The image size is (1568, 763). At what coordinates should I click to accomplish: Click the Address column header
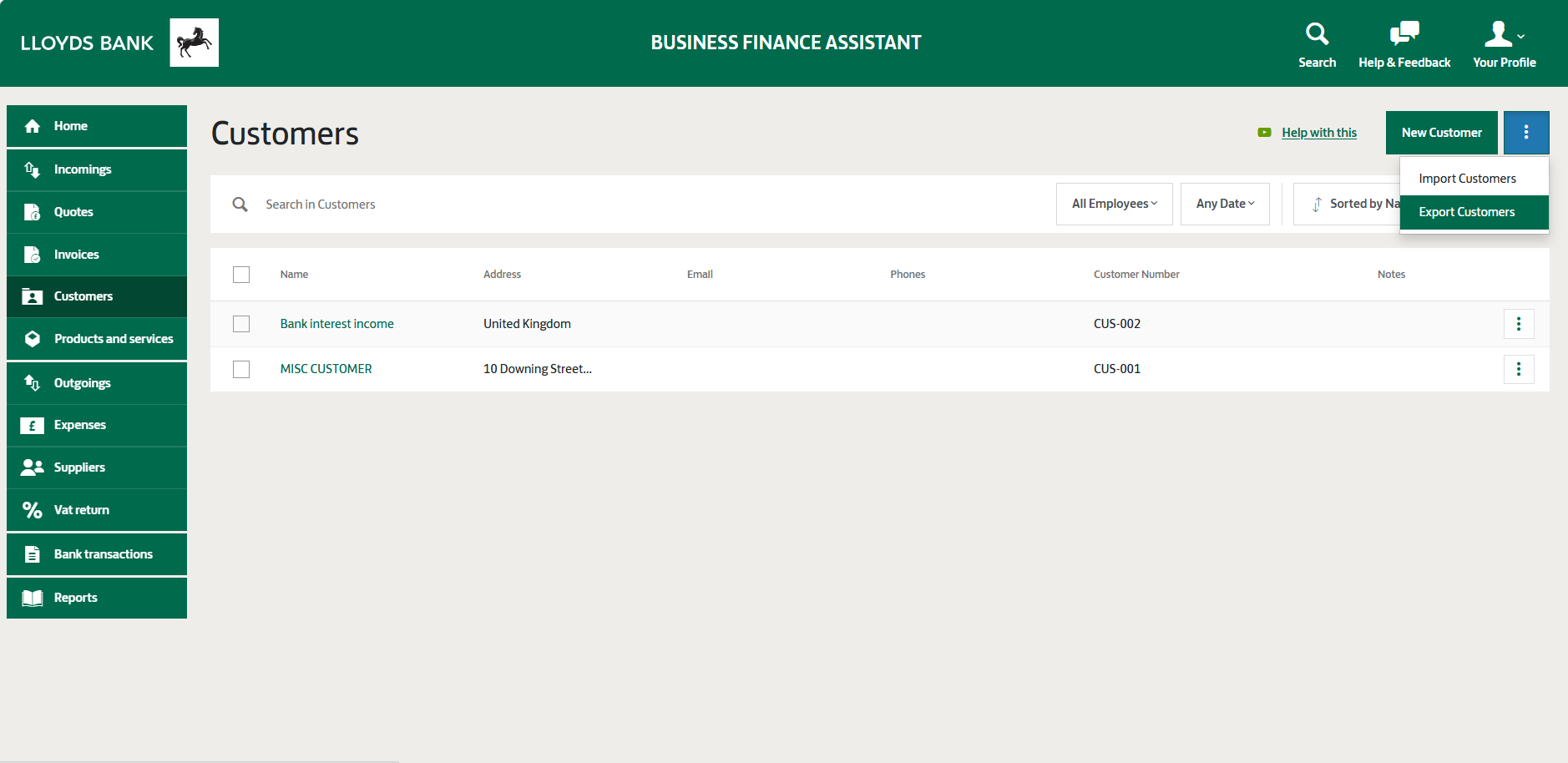coord(503,275)
